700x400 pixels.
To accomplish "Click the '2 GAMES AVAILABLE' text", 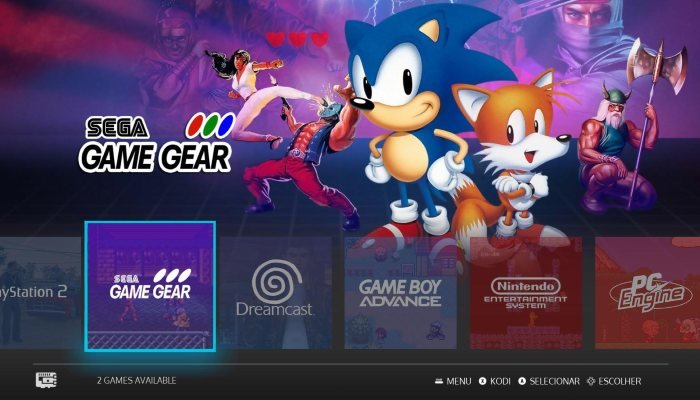I will (x=137, y=380).
